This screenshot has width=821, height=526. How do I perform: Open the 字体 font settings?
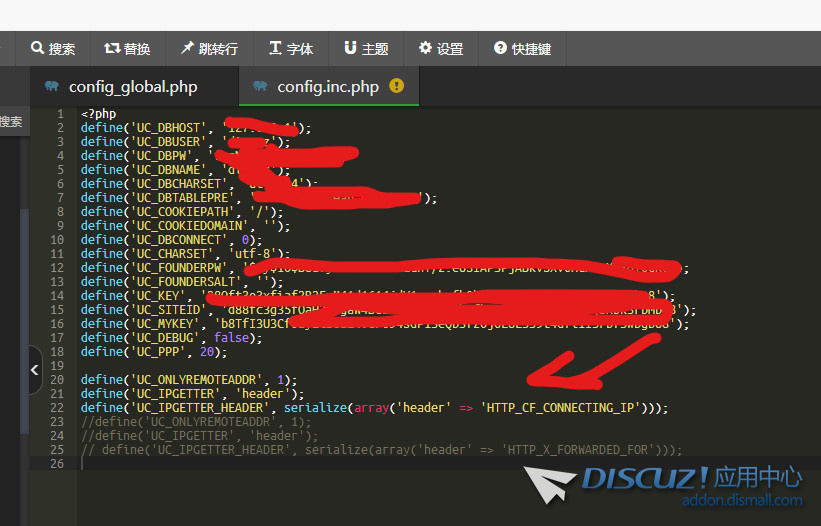[291, 48]
